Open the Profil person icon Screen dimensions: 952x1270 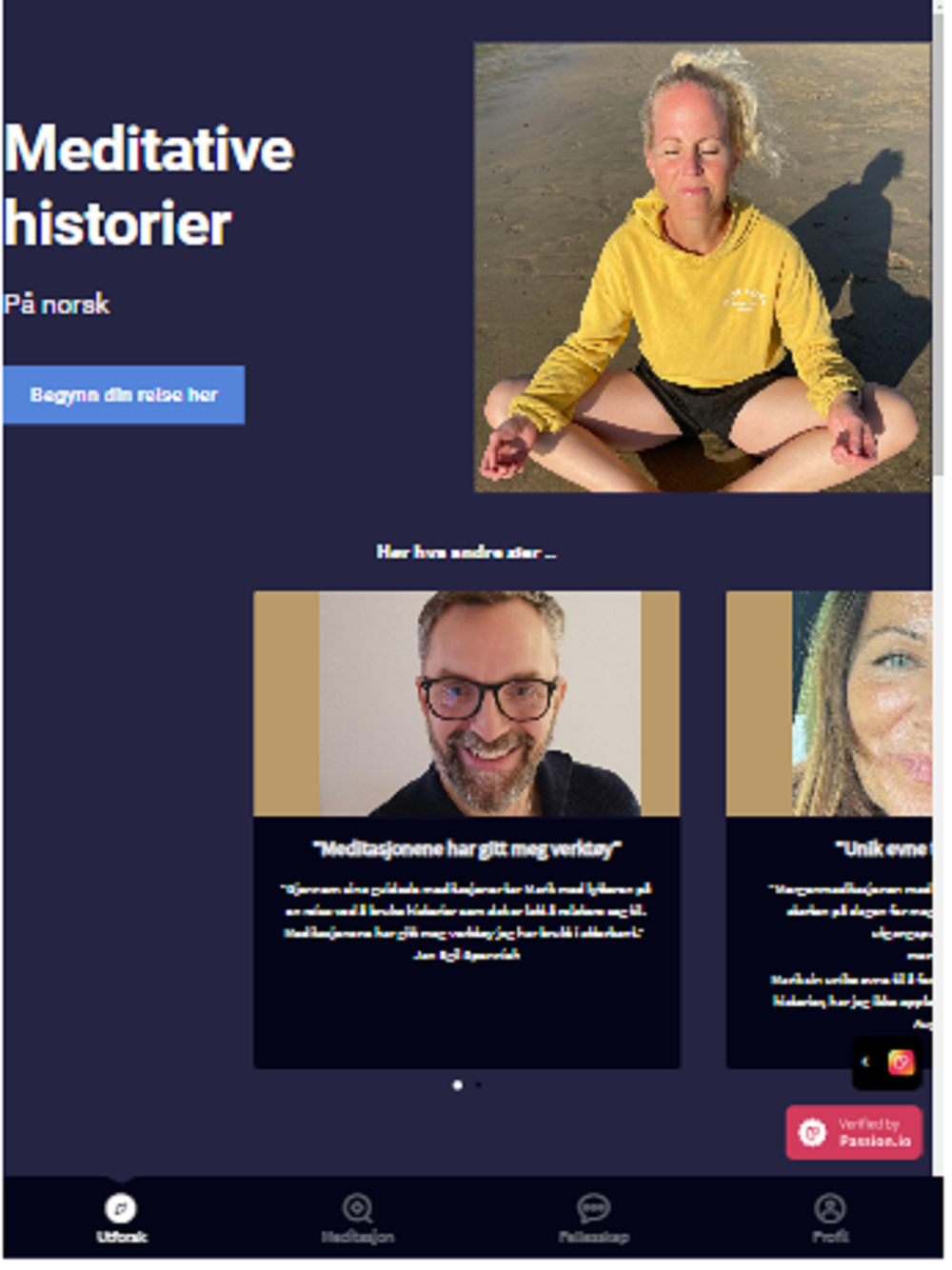tap(830, 1208)
